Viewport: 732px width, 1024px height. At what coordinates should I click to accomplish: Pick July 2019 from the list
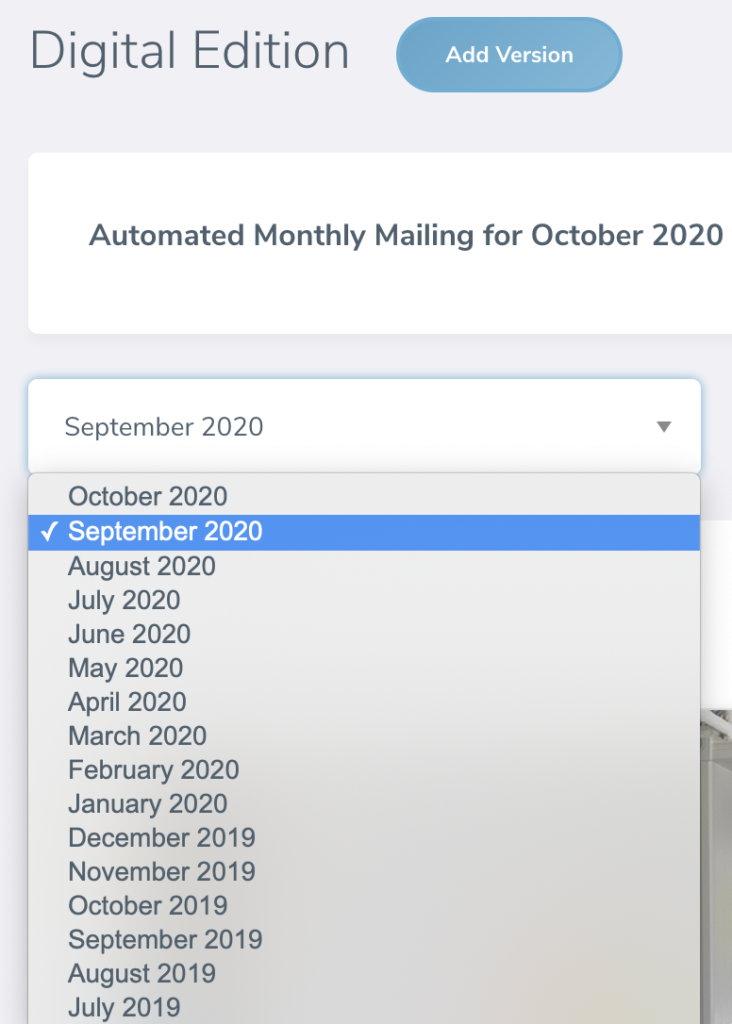[124, 1007]
